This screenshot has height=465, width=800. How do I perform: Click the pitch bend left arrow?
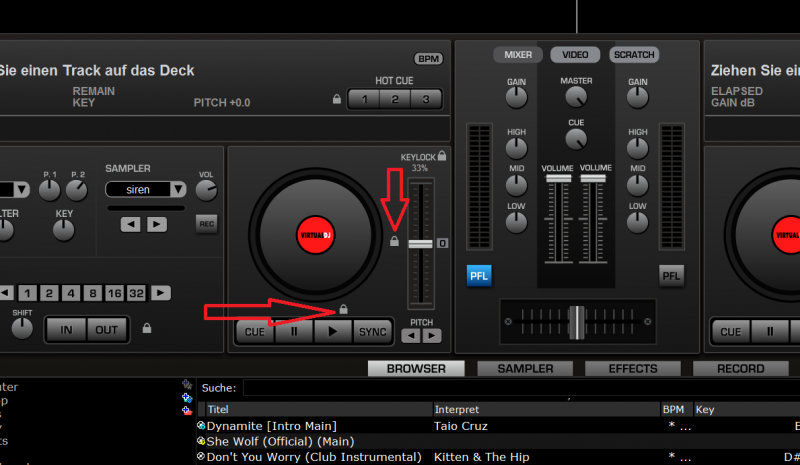point(413,336)
